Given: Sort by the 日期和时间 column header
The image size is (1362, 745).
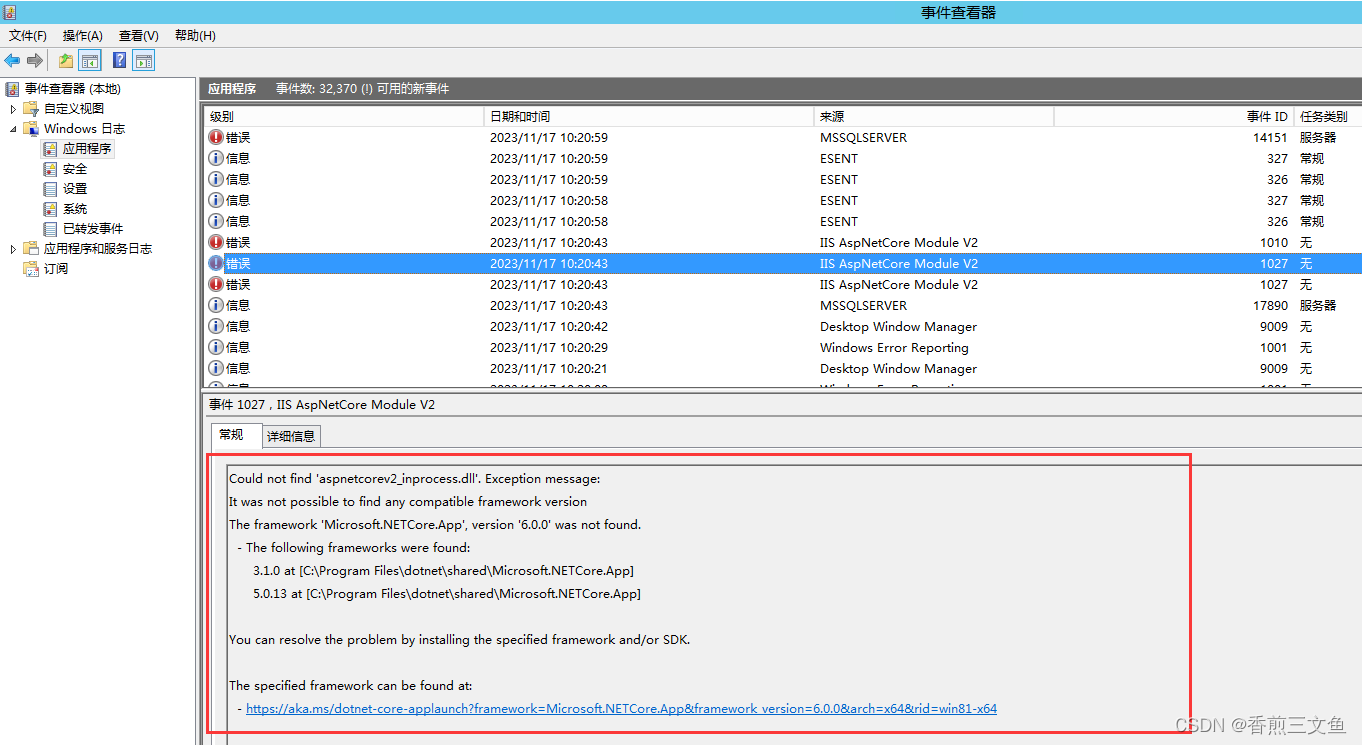Looking at the screenshot, I should click(x=649, y=117).
